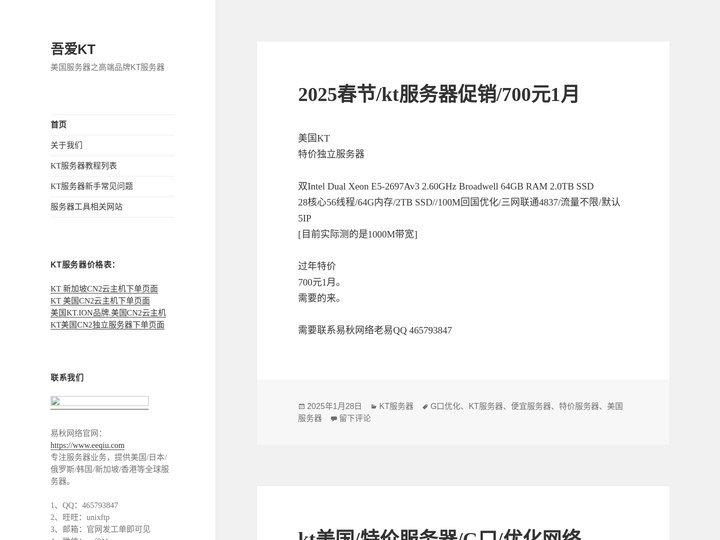Open tag KT服务器 in tag list

tap(486, 406)
